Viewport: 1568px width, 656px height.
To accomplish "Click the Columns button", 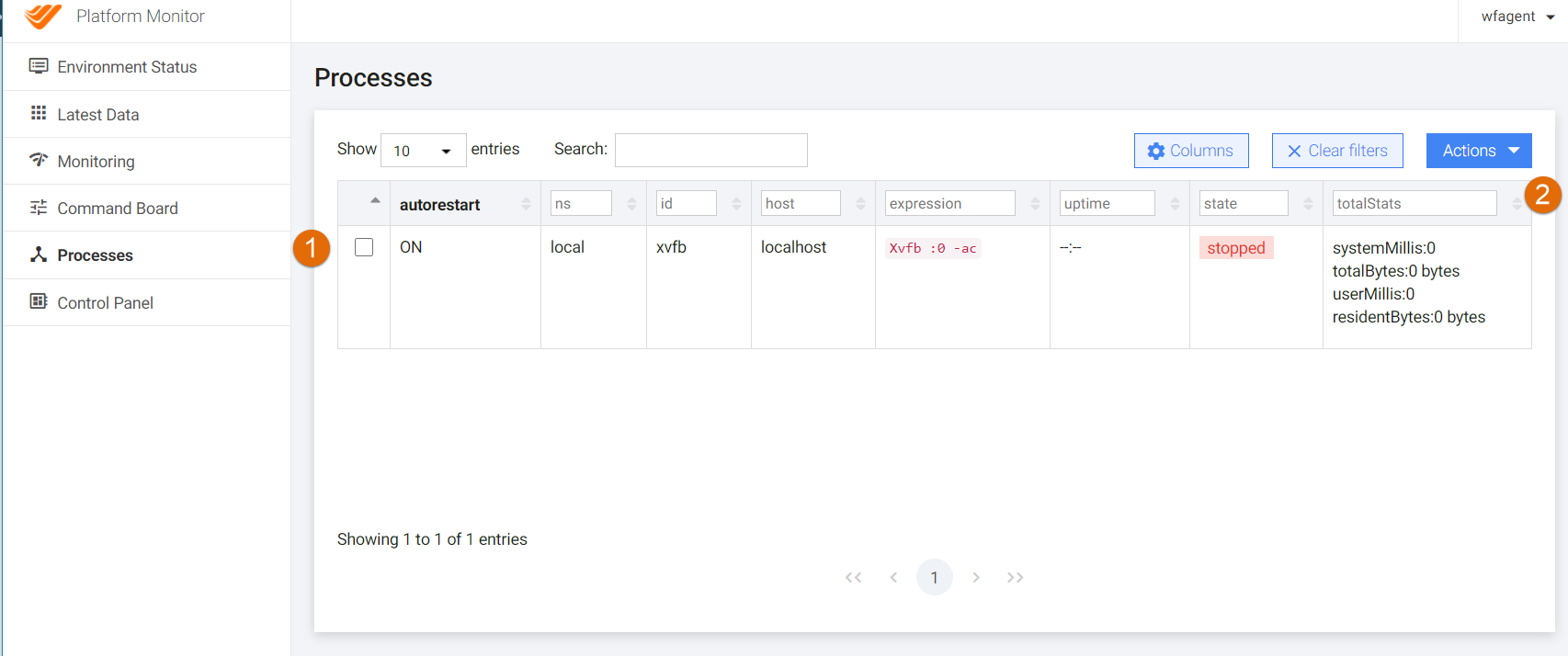I will (x=1191, y=151).
